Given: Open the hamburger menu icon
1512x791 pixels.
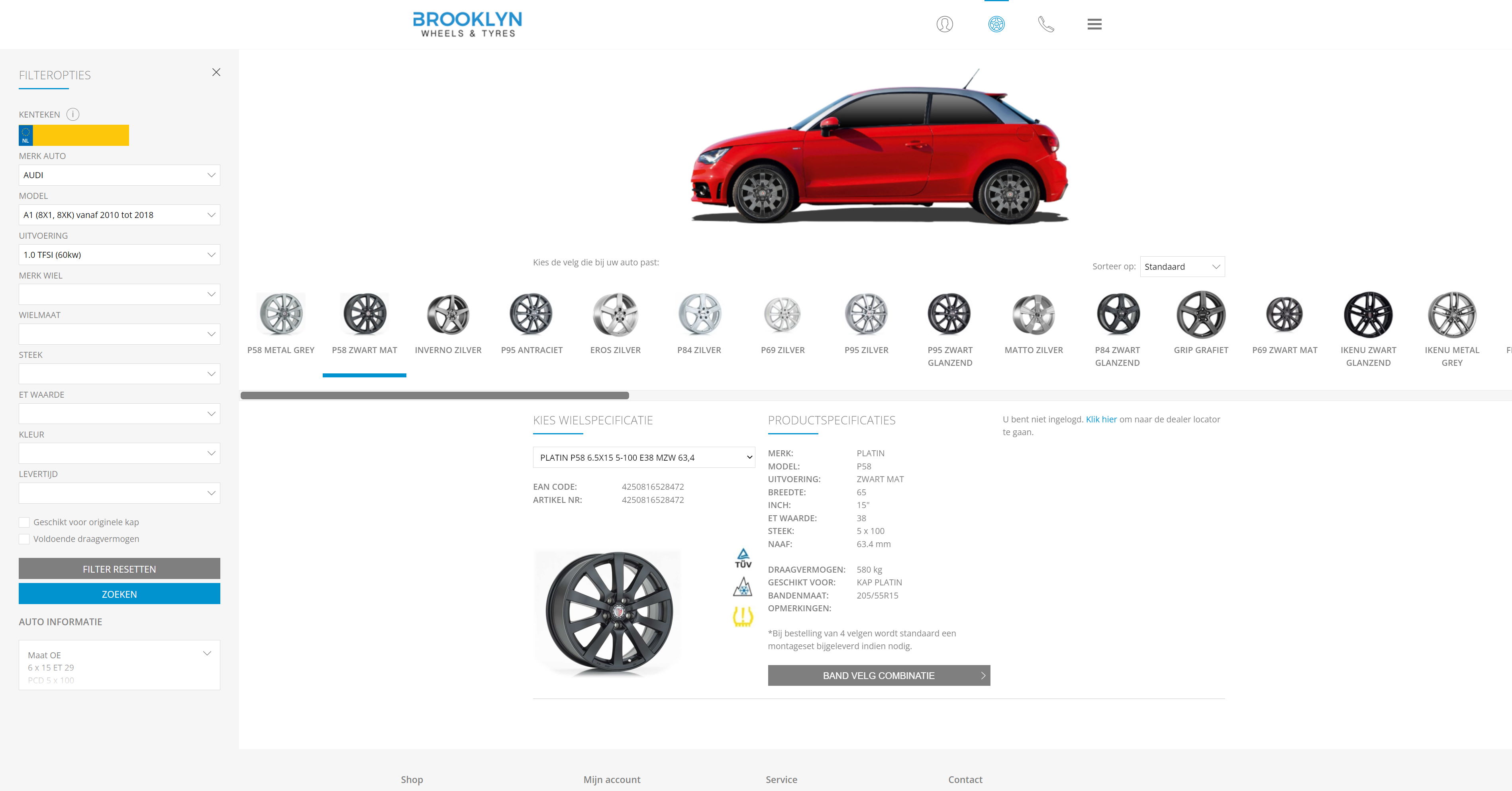Looking at the screenshot, I should tap(1094, 24).
